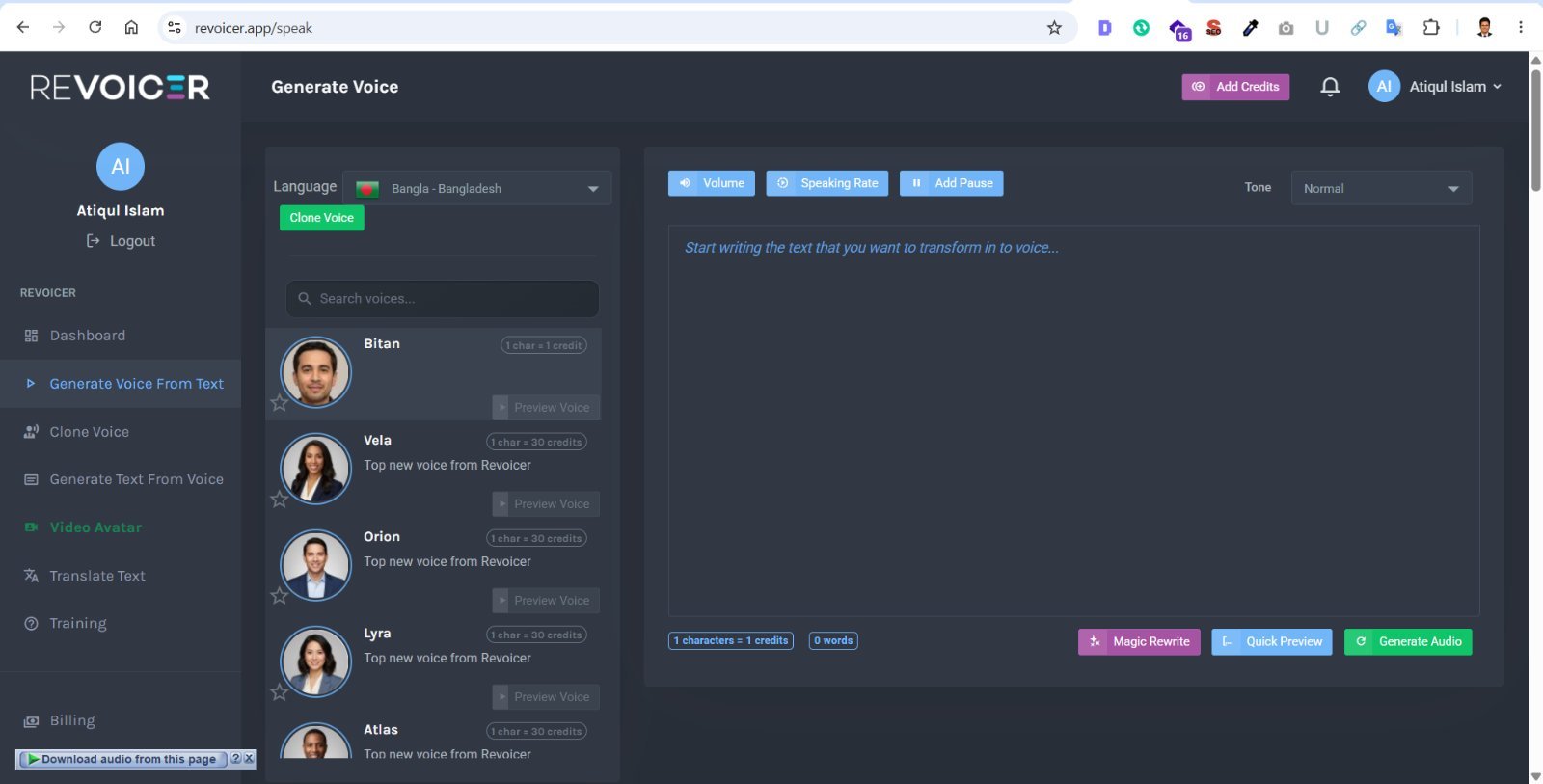Select Generate Voice From Text menu item
This screenshot has width=1543, height=784.
(x=121, y=384)
